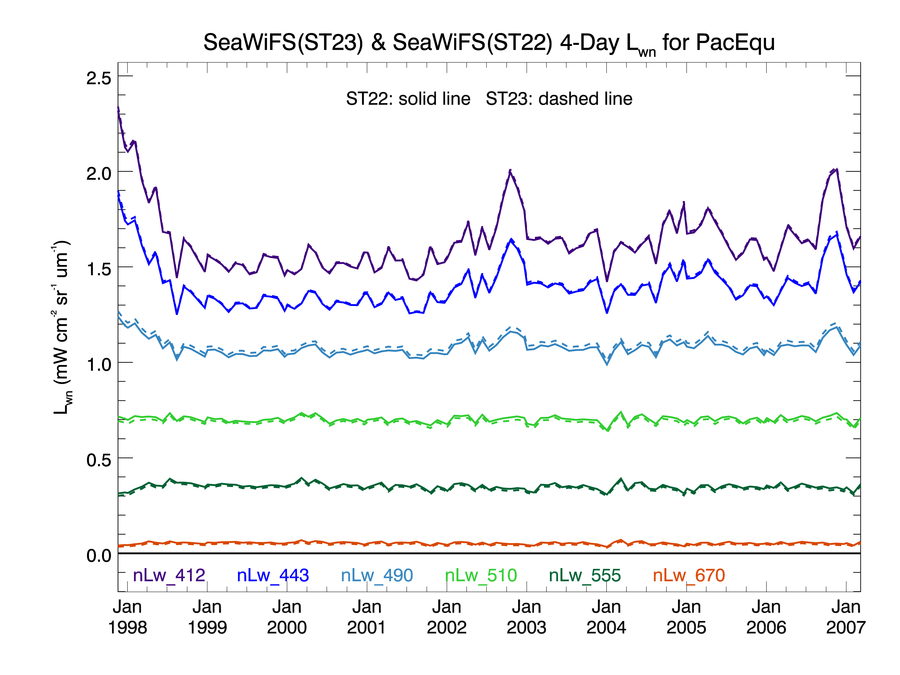Click the x-axis label Jan 2001
This screenshot has height=675, width=900.
pos(367,617)
